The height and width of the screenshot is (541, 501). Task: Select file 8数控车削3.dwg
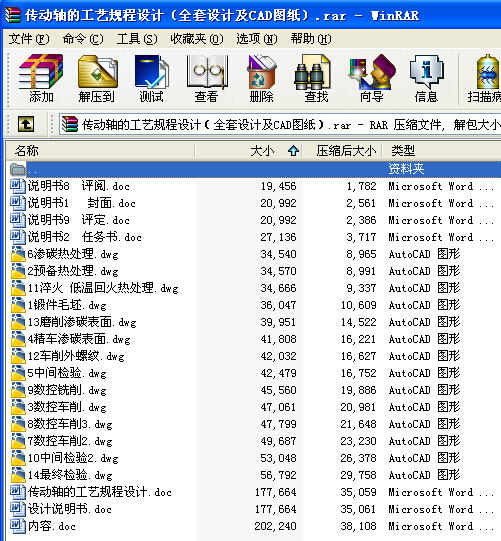[70, 424]
